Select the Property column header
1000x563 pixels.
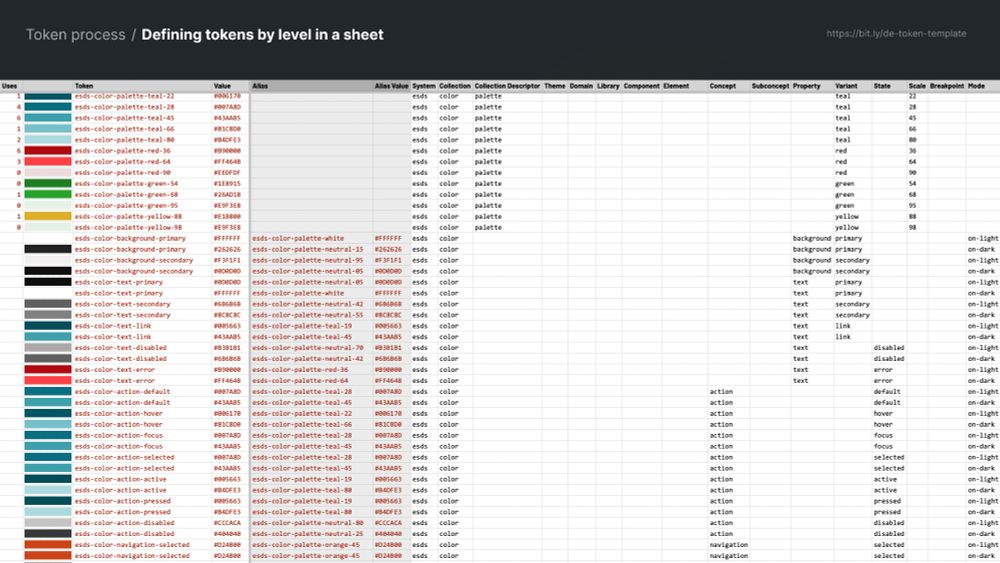coord(807,85)
